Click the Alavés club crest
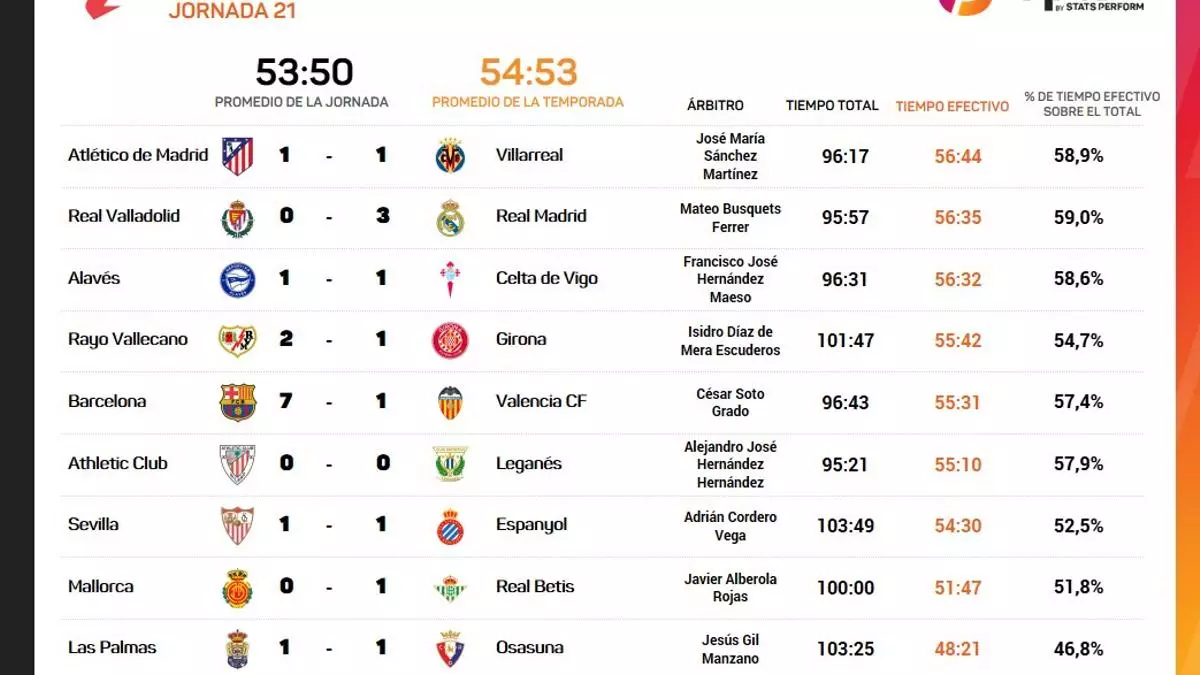Image resolution: width=1200 pixels, height=675 pixels. coord(238,279)
